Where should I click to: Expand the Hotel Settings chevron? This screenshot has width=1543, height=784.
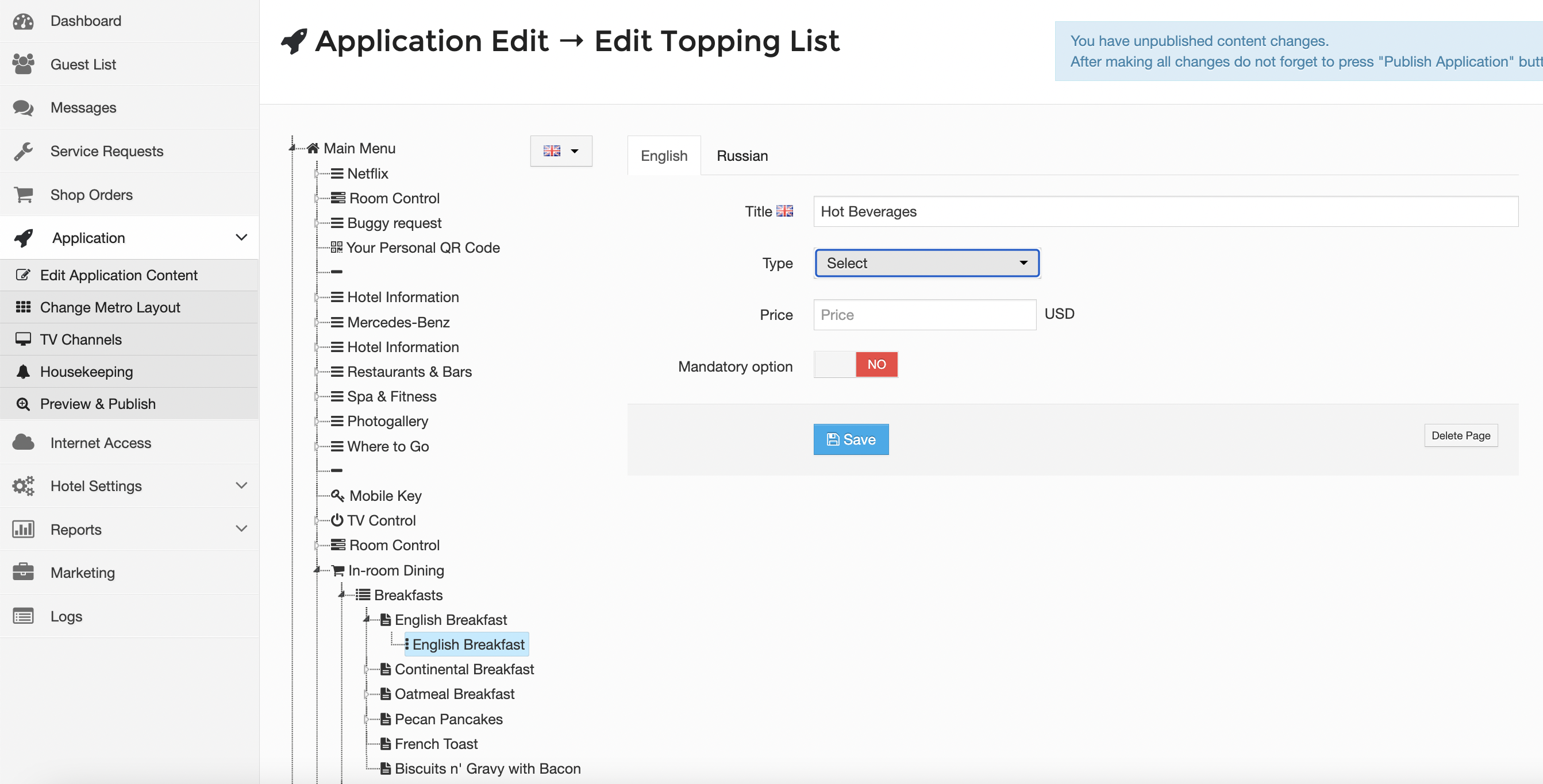pos(241,485)
